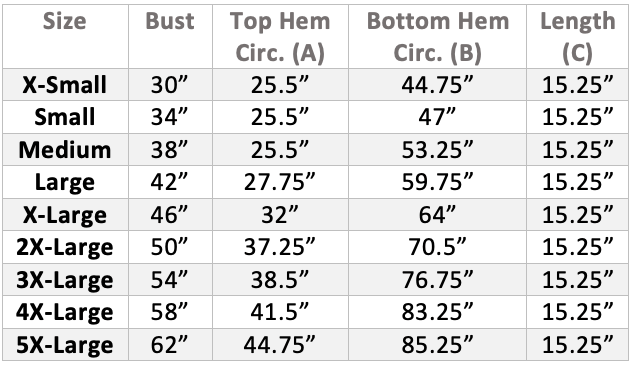634x366 pixels.
Task: Select the Medium size cell
Action: 65,150
